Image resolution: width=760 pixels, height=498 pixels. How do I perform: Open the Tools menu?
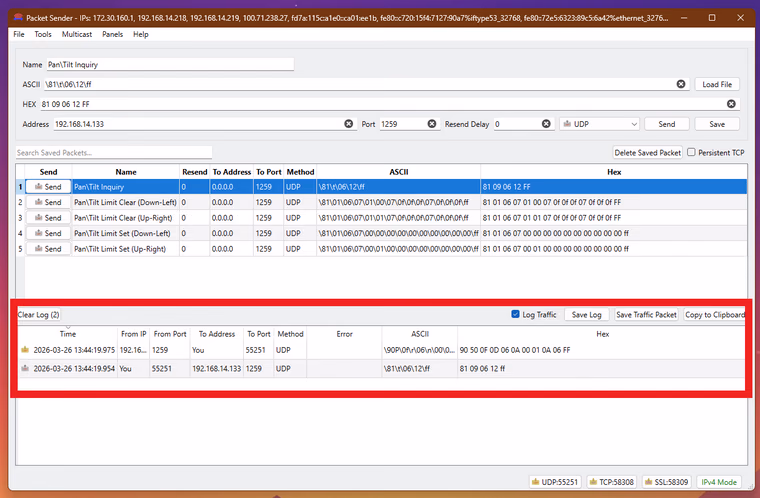(43, 34)
